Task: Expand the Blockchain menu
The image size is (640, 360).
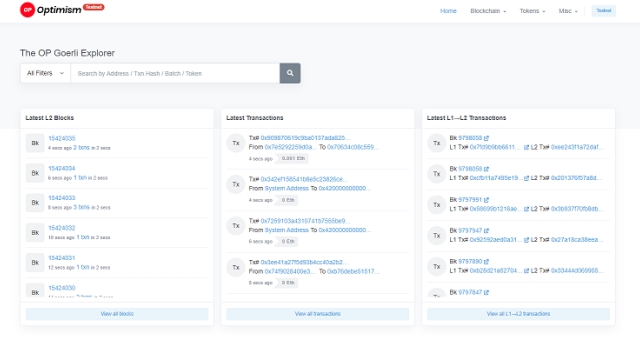Action: click(x=488, y=11)
